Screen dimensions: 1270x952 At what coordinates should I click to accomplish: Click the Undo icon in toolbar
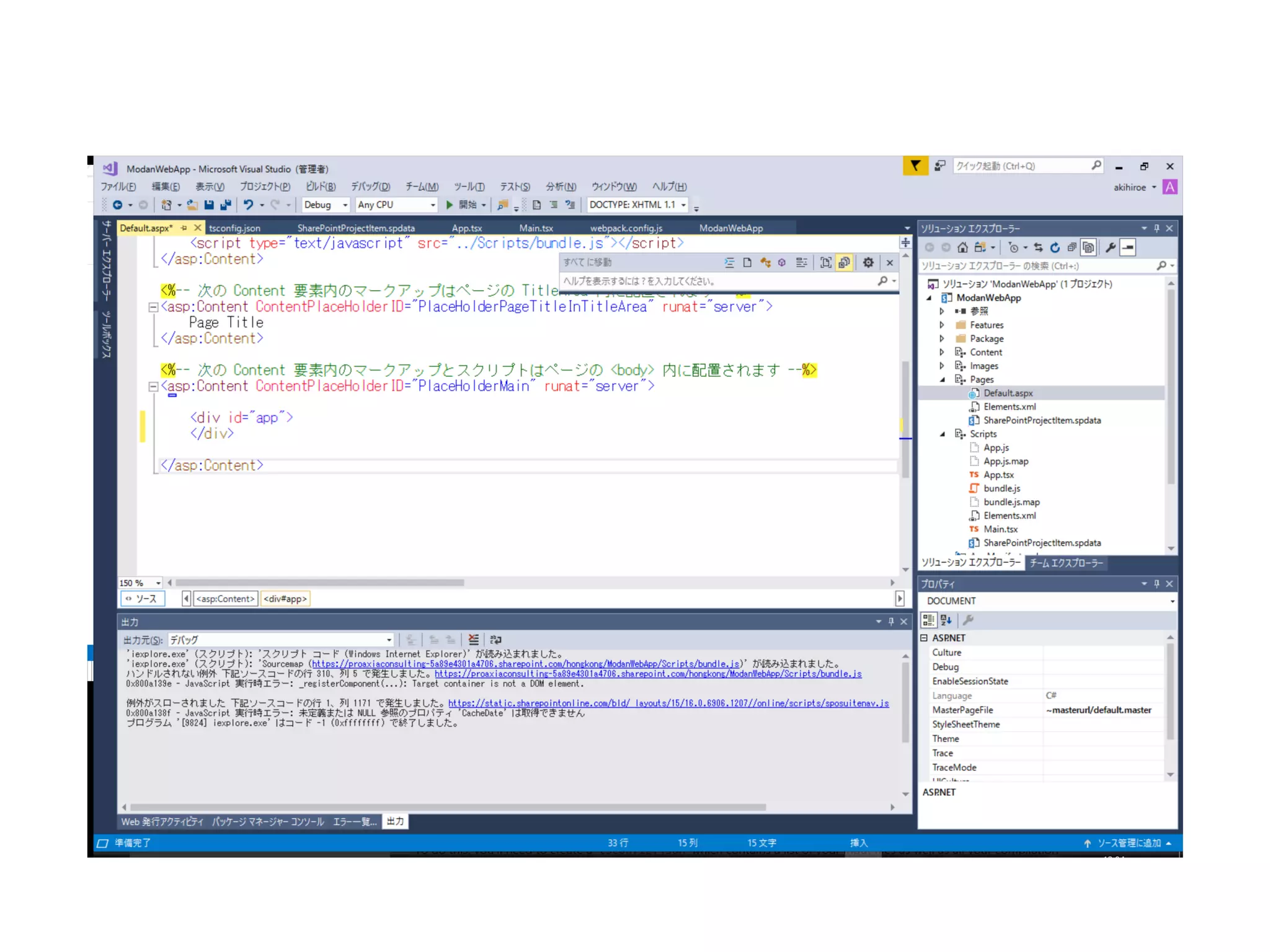point(248,205)
